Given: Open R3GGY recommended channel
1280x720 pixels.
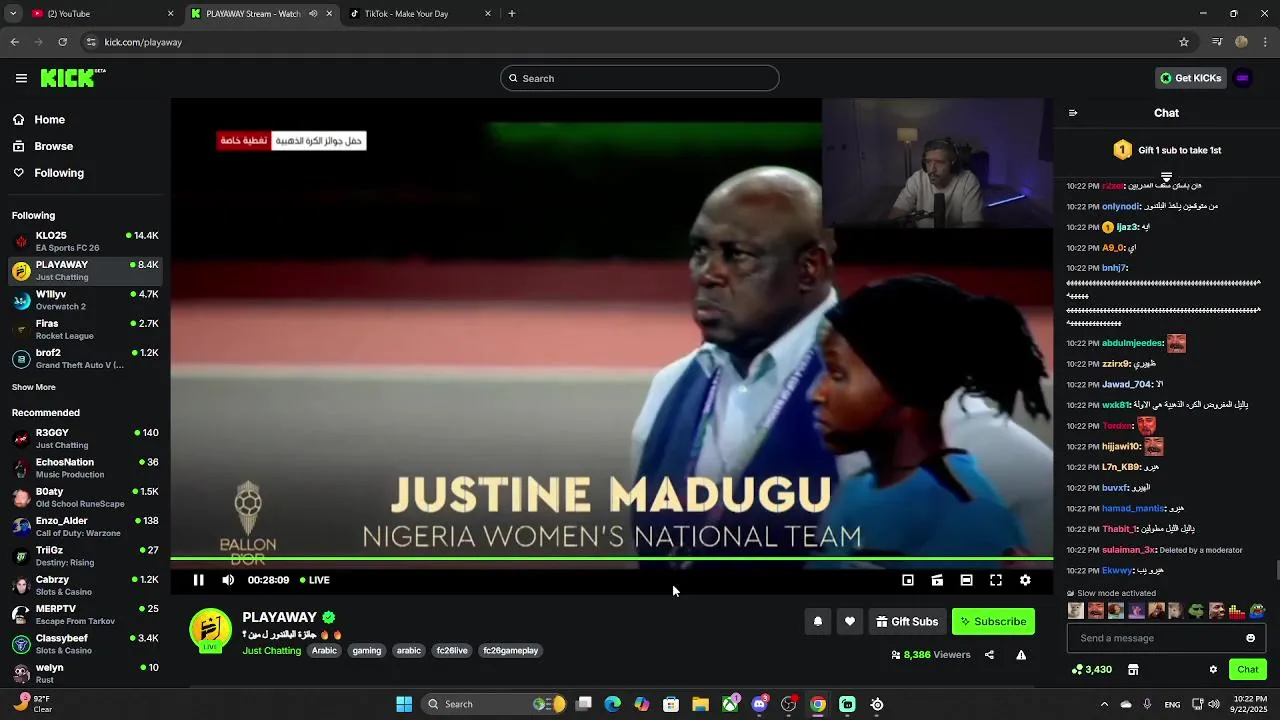Looking at the screenshot, I should tap(85, 438).
